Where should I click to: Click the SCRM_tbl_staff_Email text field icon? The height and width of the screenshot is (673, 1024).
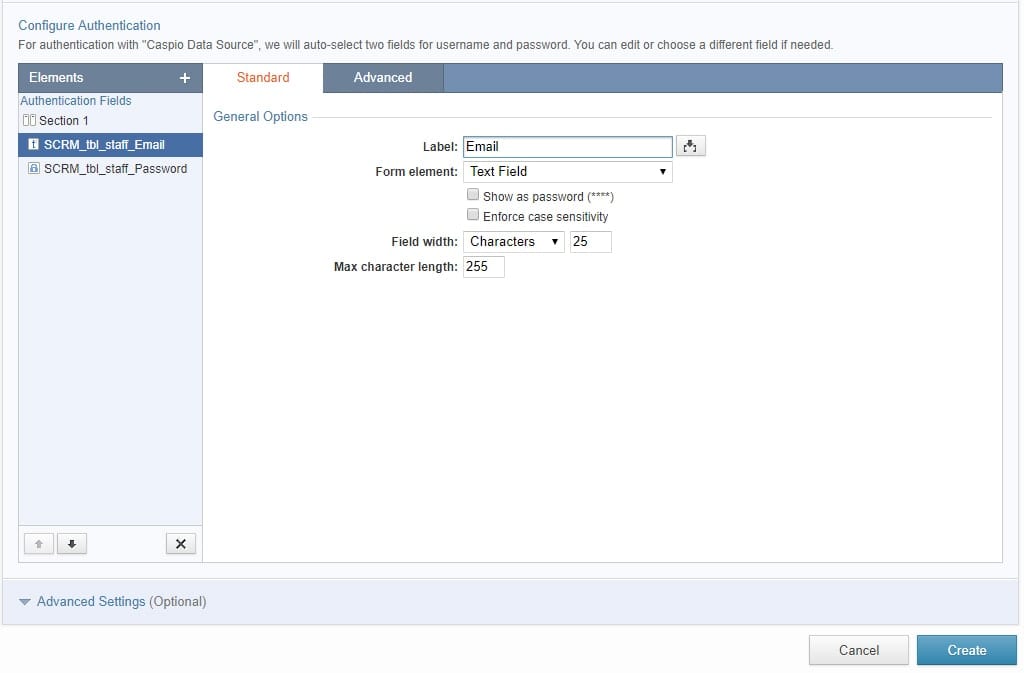33,145
